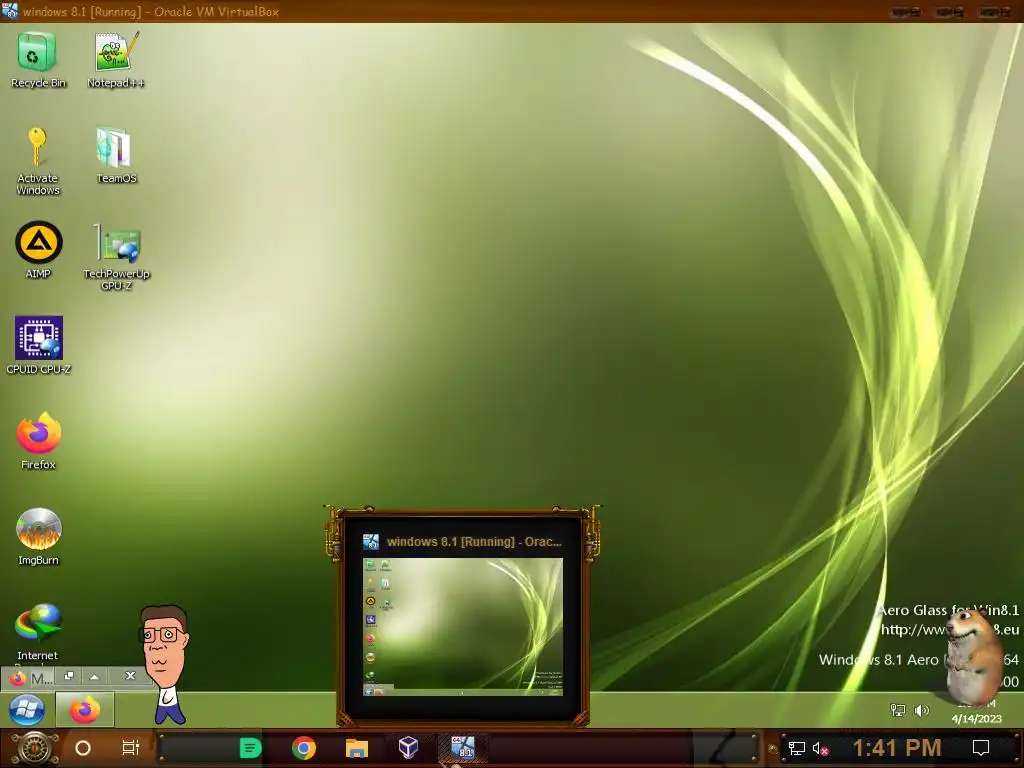
Task: Open the host Action Center notification icon
Action: (x=981, y=748)
